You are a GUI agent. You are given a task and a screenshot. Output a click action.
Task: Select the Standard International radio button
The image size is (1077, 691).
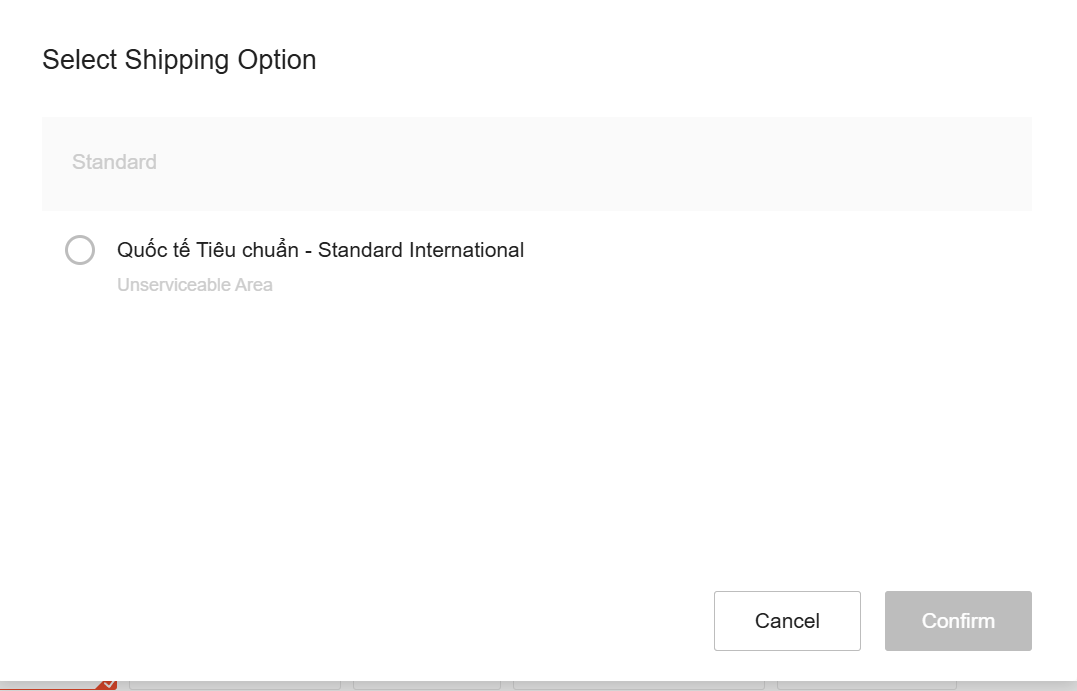pos(80,250)
